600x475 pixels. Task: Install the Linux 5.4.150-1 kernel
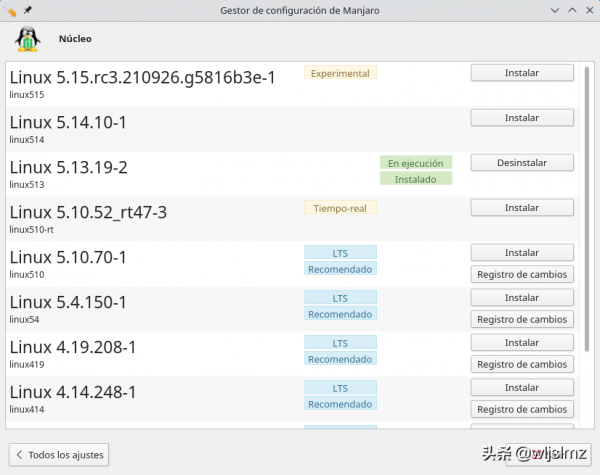click(x=521, y=298)
